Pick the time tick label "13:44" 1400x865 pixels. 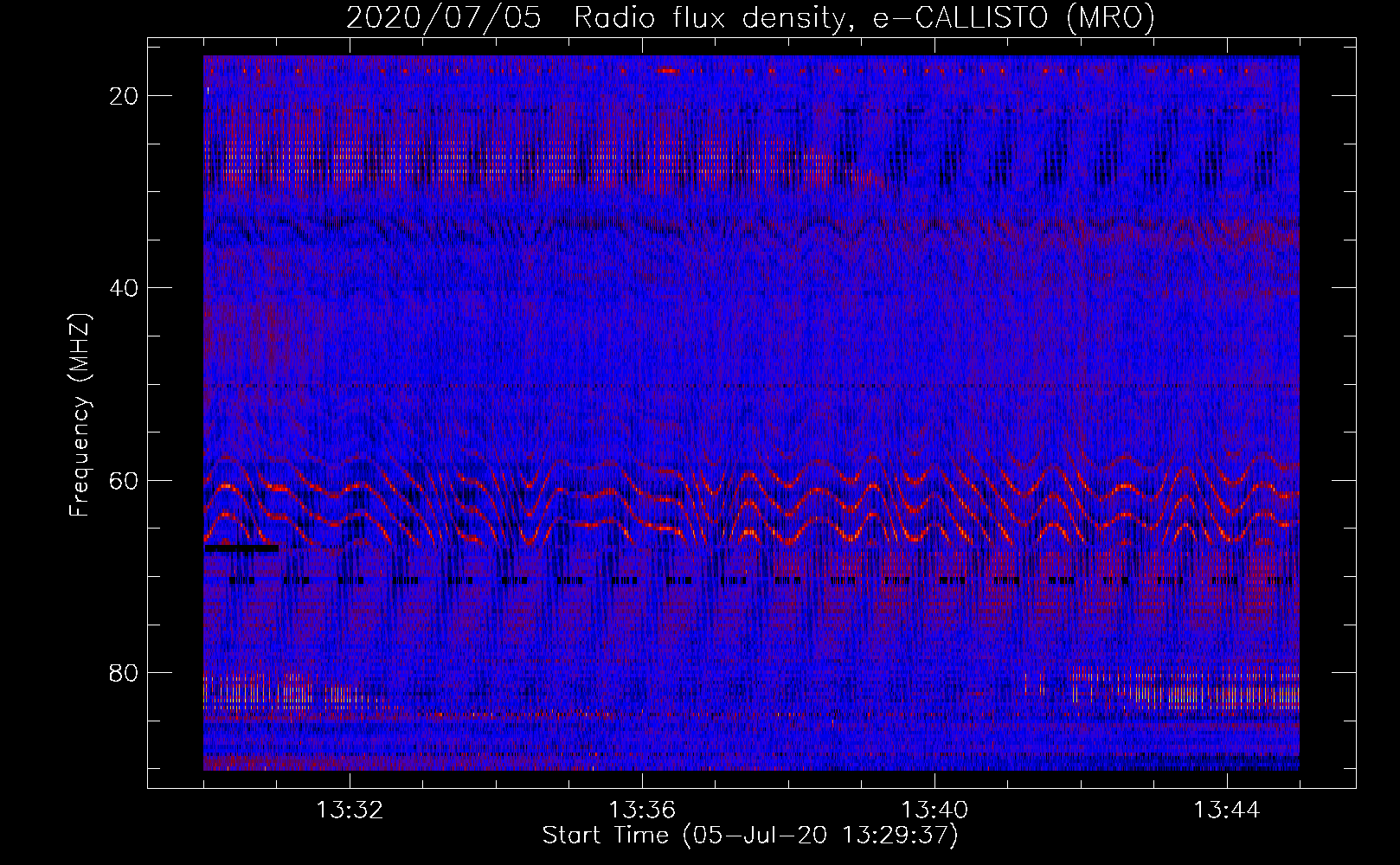point(1227,811)
